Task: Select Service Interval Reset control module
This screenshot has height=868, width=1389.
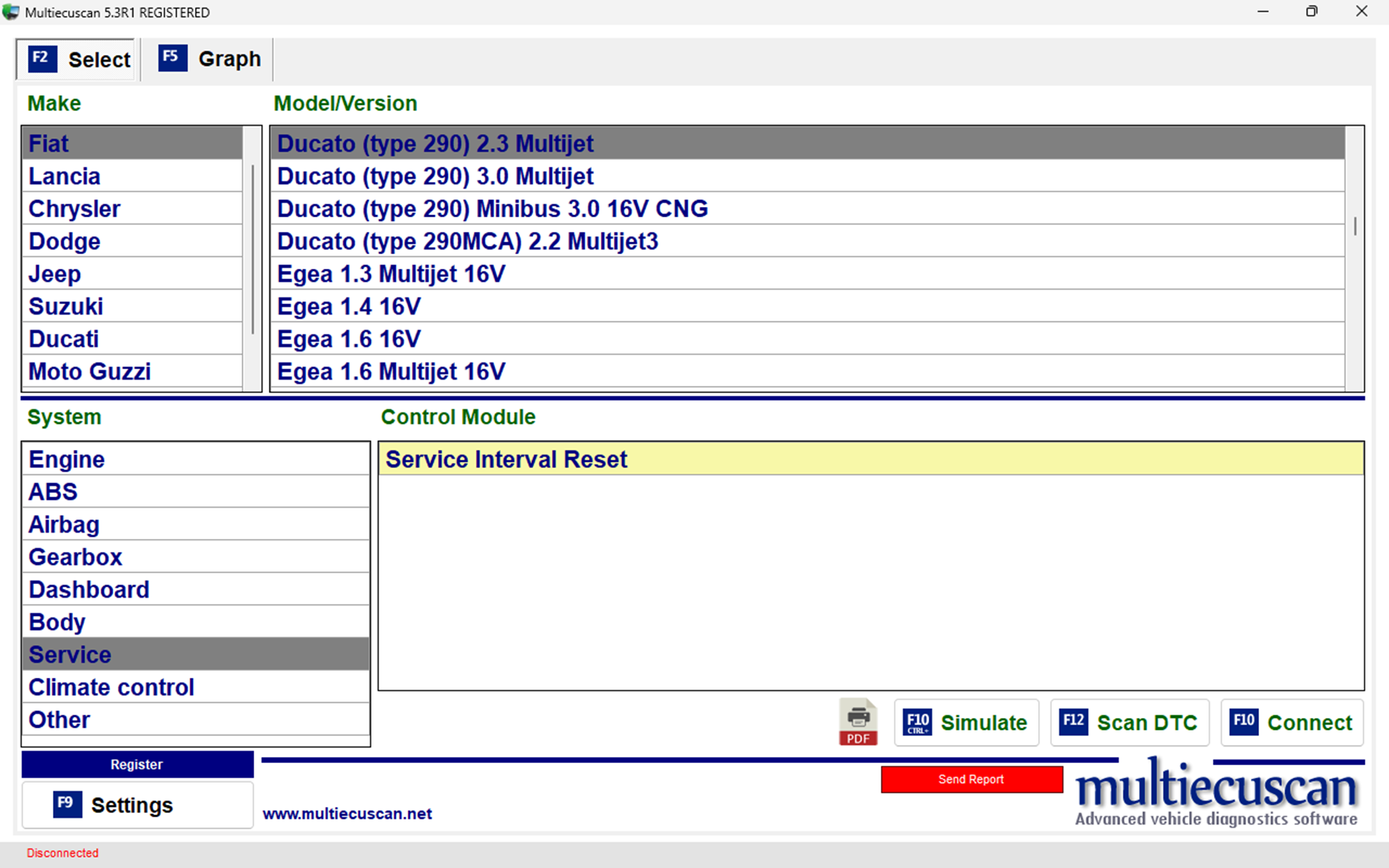Action: click(871, 459)
